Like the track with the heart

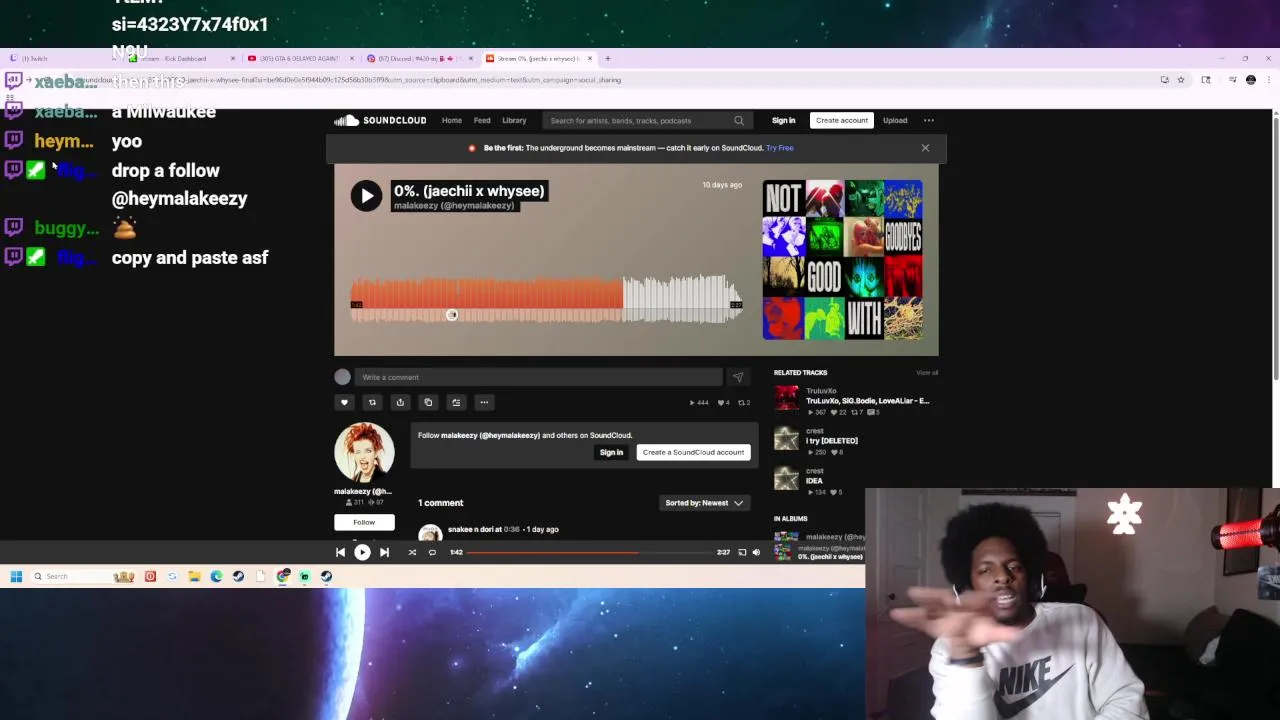[344, 402]
